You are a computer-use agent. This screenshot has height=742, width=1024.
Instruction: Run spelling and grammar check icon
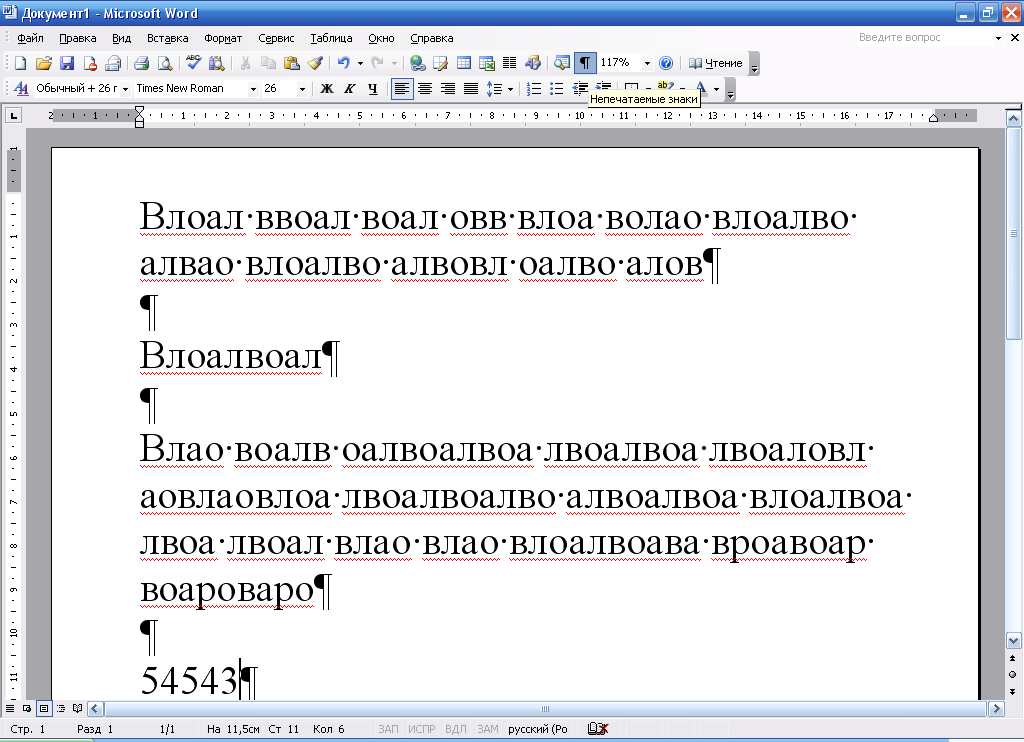tap(193, 63)
